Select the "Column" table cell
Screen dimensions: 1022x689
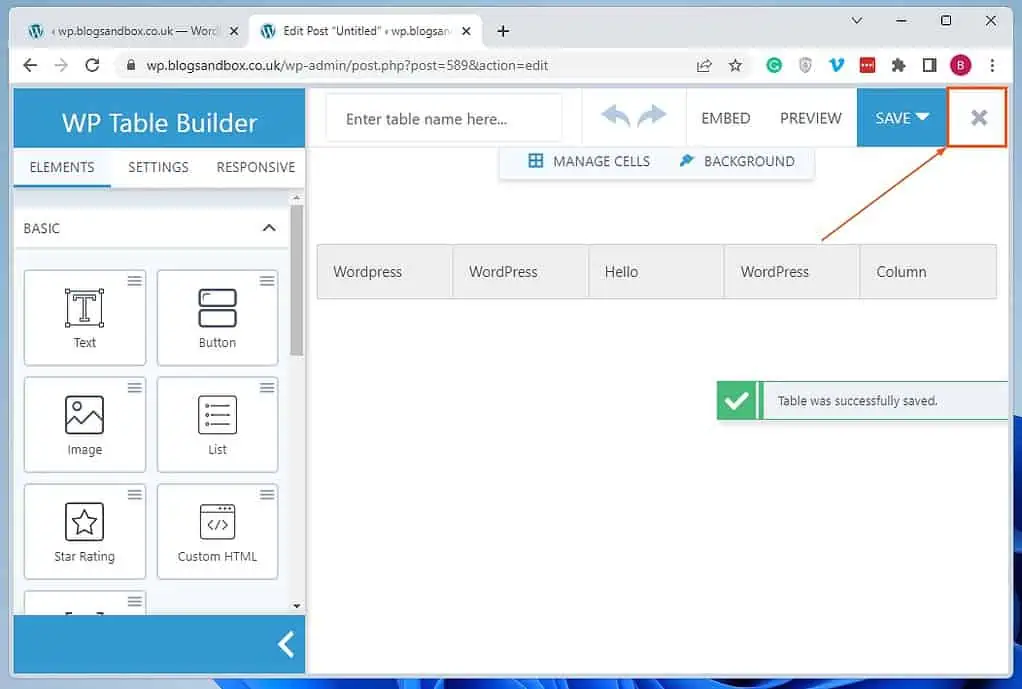click(928, 272)
